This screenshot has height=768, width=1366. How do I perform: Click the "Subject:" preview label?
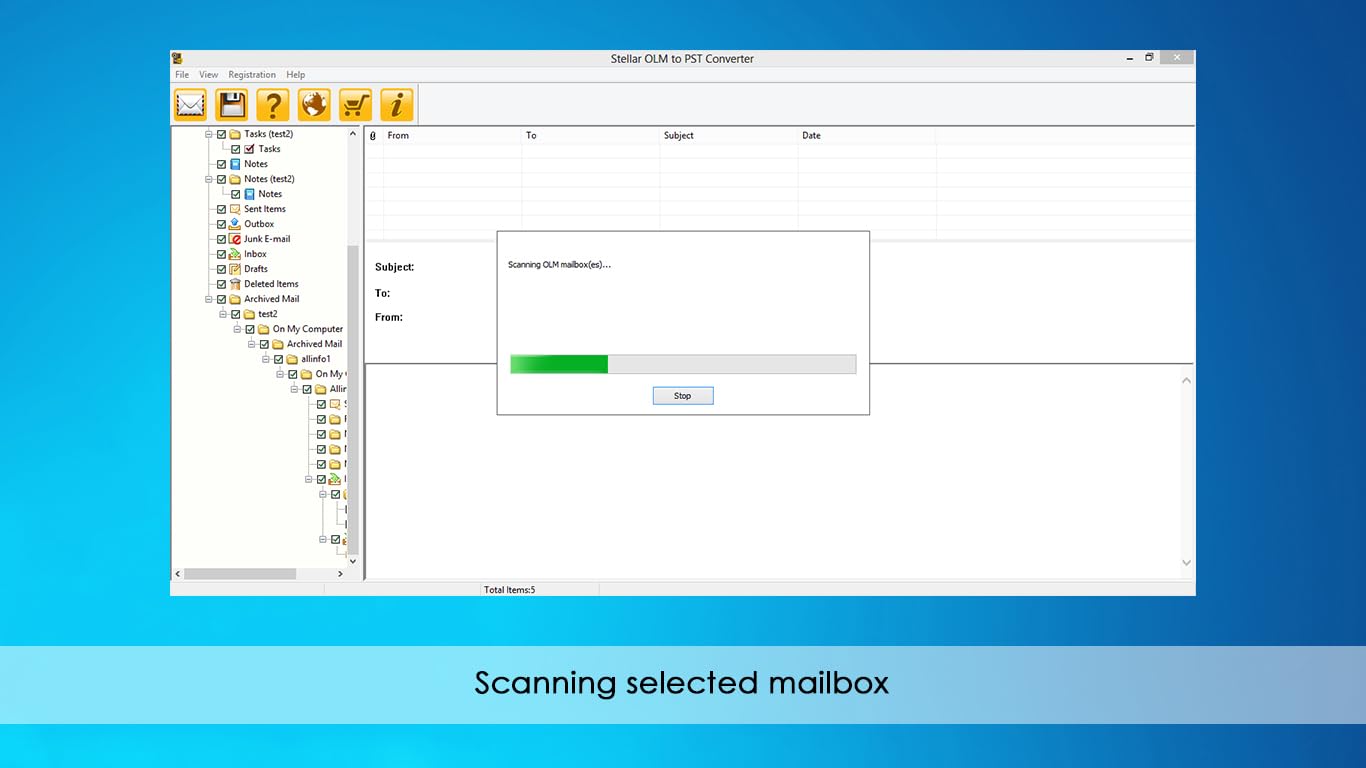(x=394, y=267)
